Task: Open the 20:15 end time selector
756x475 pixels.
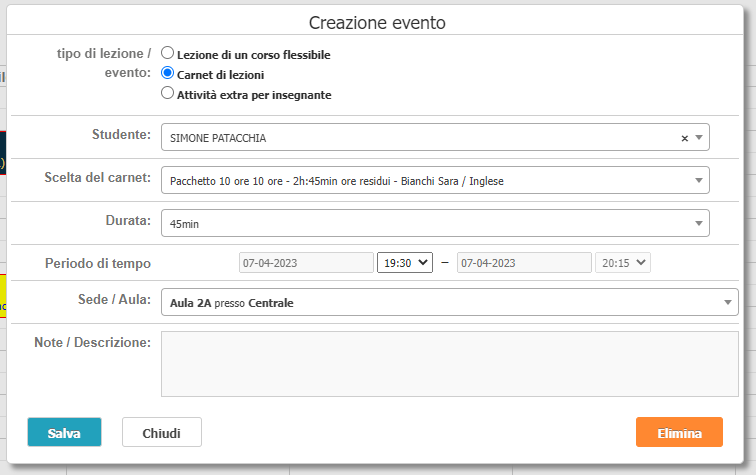Action: (x=623, y=263)
